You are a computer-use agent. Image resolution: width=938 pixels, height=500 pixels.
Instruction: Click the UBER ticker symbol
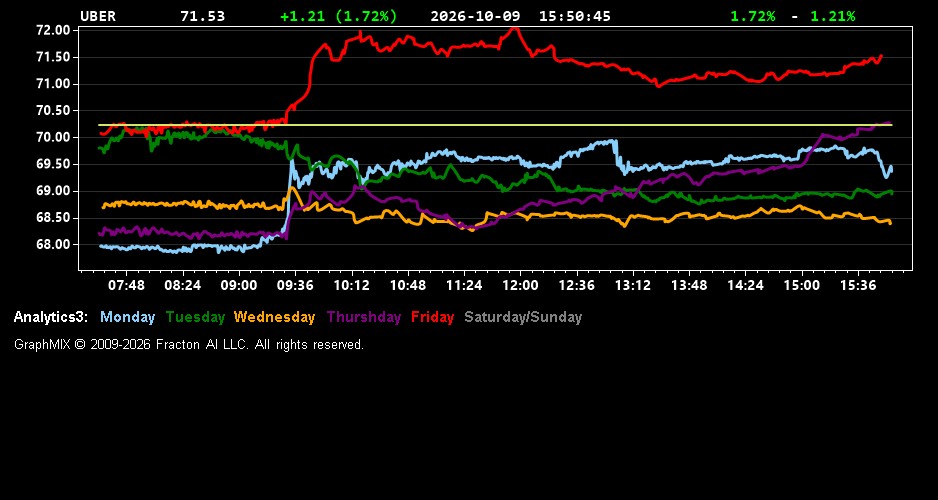pyautogui.click(x=98, y=16)
